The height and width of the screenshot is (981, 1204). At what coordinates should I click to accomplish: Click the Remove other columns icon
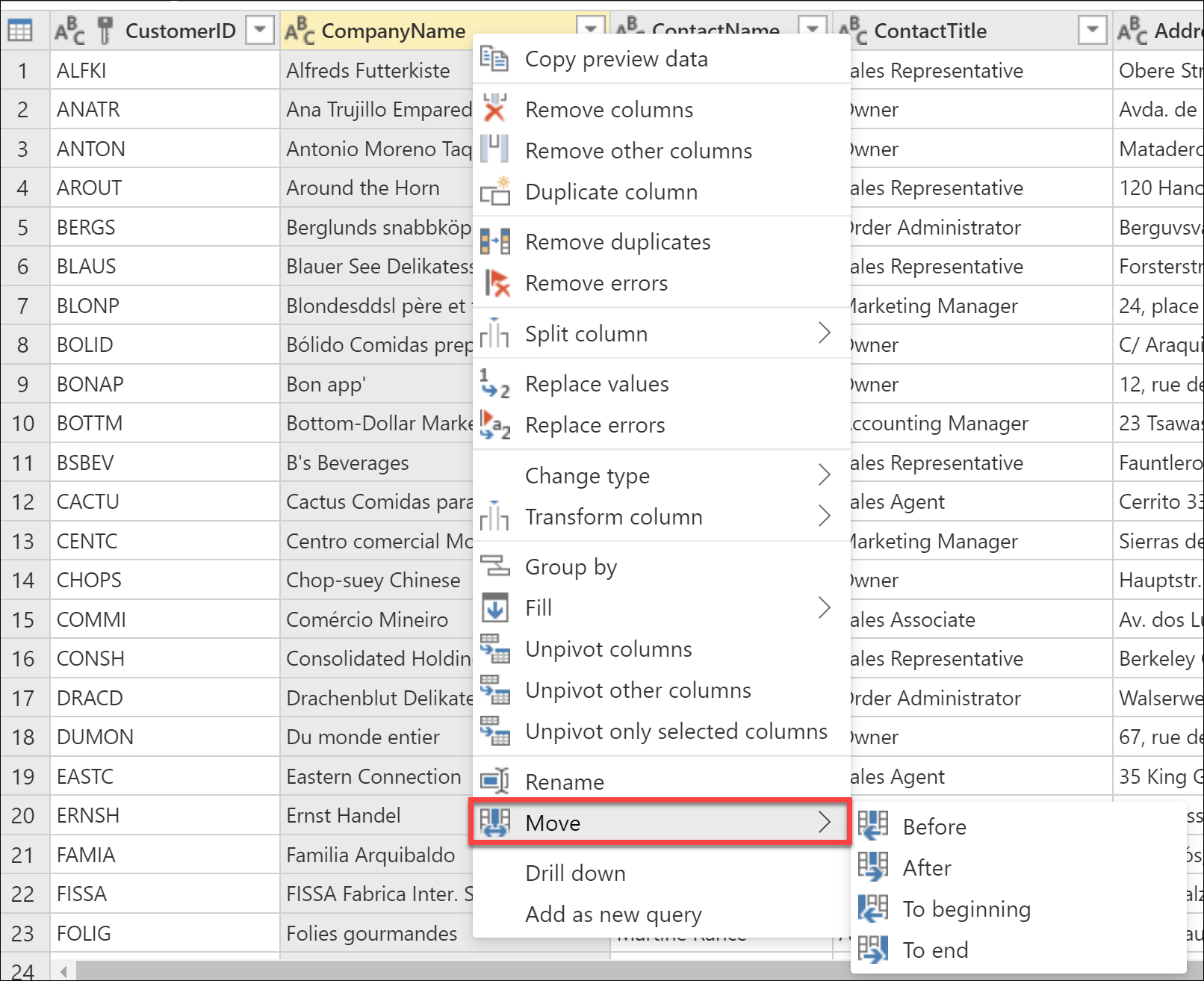point(494,149)
